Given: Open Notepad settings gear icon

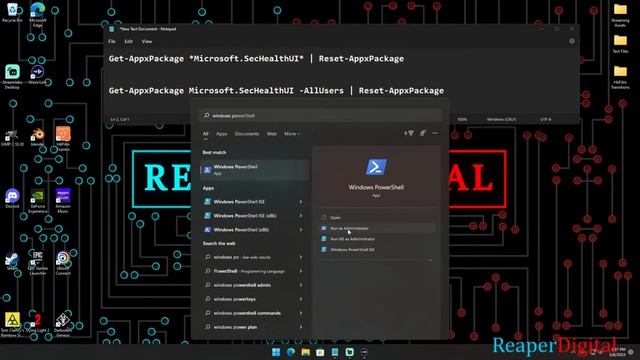Looking at the screenshot, I should coord(572,41).
